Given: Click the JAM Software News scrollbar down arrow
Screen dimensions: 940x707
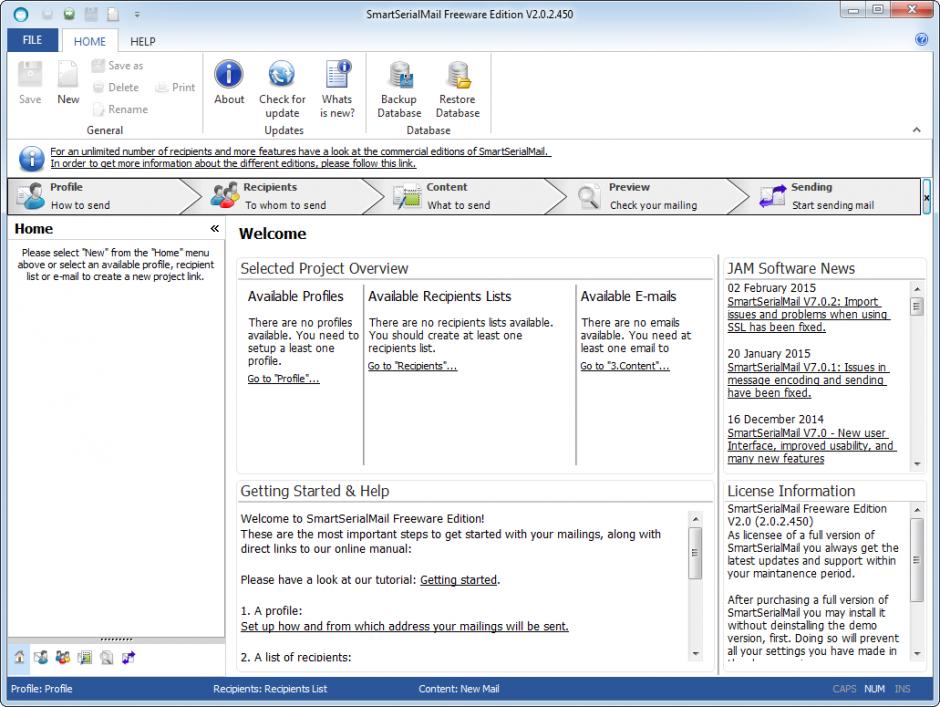Looking at the screenshot, I should tap(917, 464).
